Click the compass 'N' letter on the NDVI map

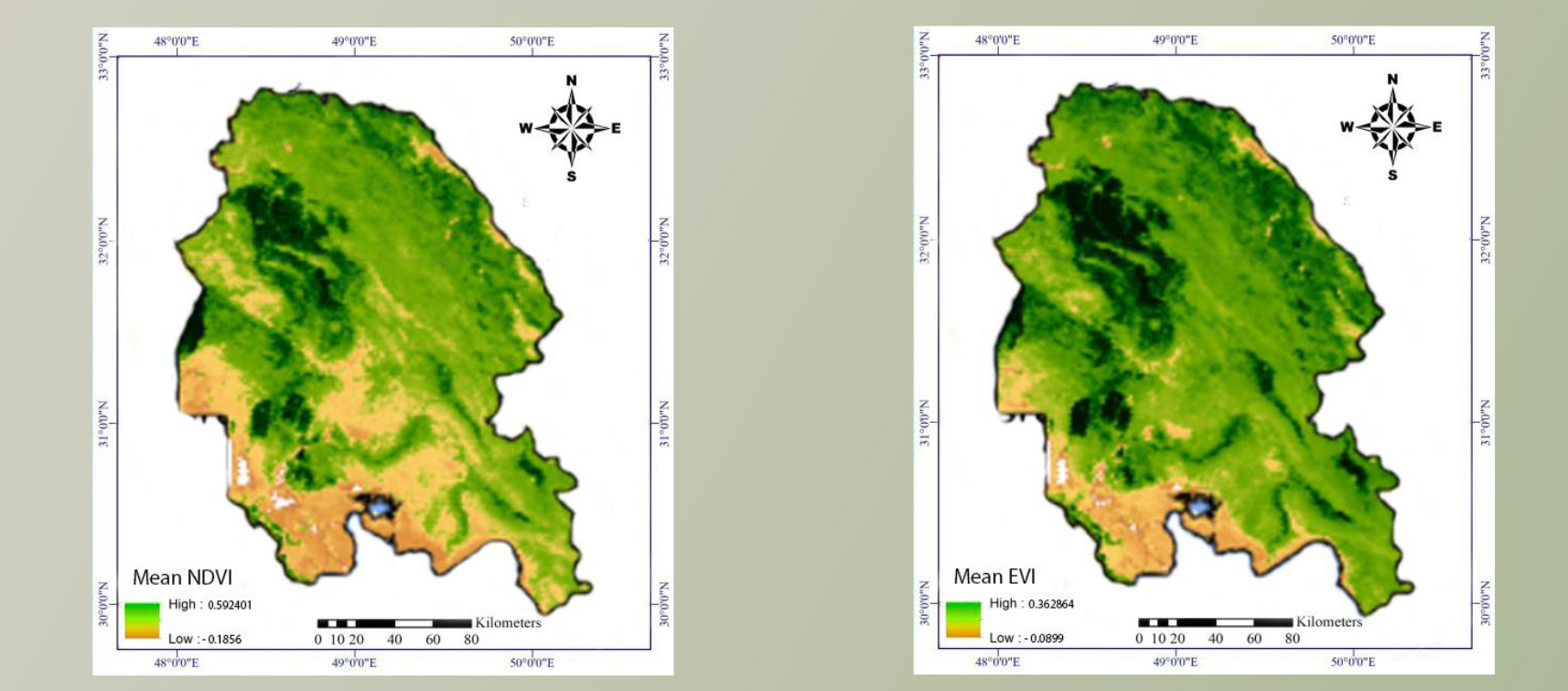[x=572, y=81]
